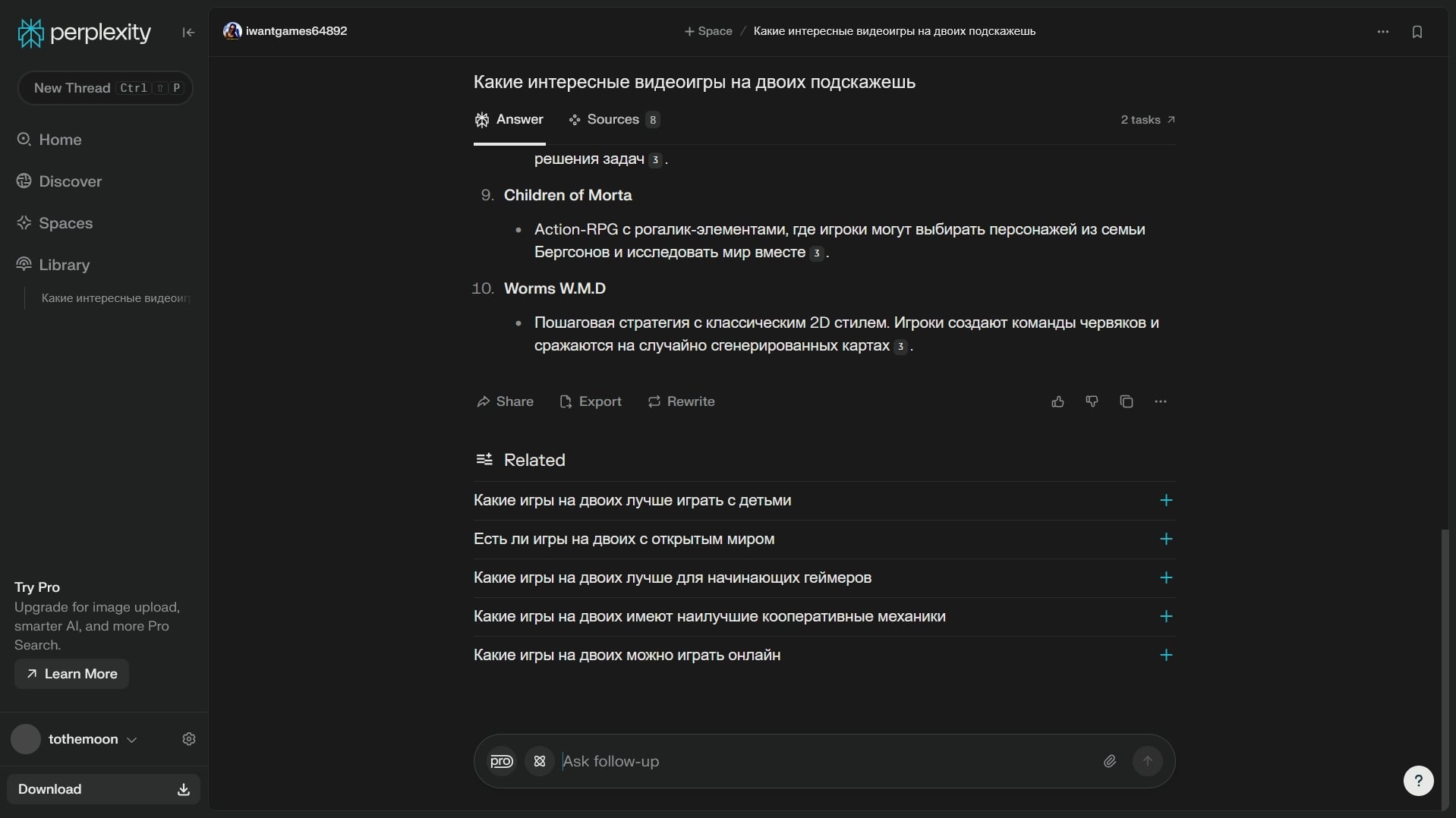This screenshot has height=818, width=1456.
Task: Like the answer with thumbs up
Action: pos(1057,401)
